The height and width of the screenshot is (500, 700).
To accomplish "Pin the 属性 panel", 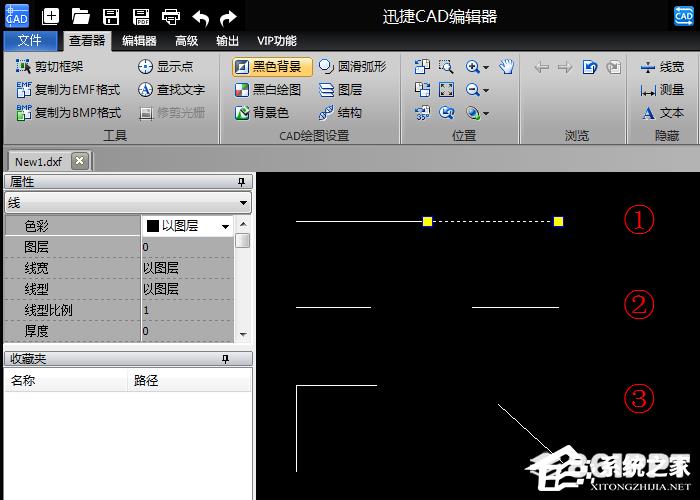I will click(x=241, y=182).
